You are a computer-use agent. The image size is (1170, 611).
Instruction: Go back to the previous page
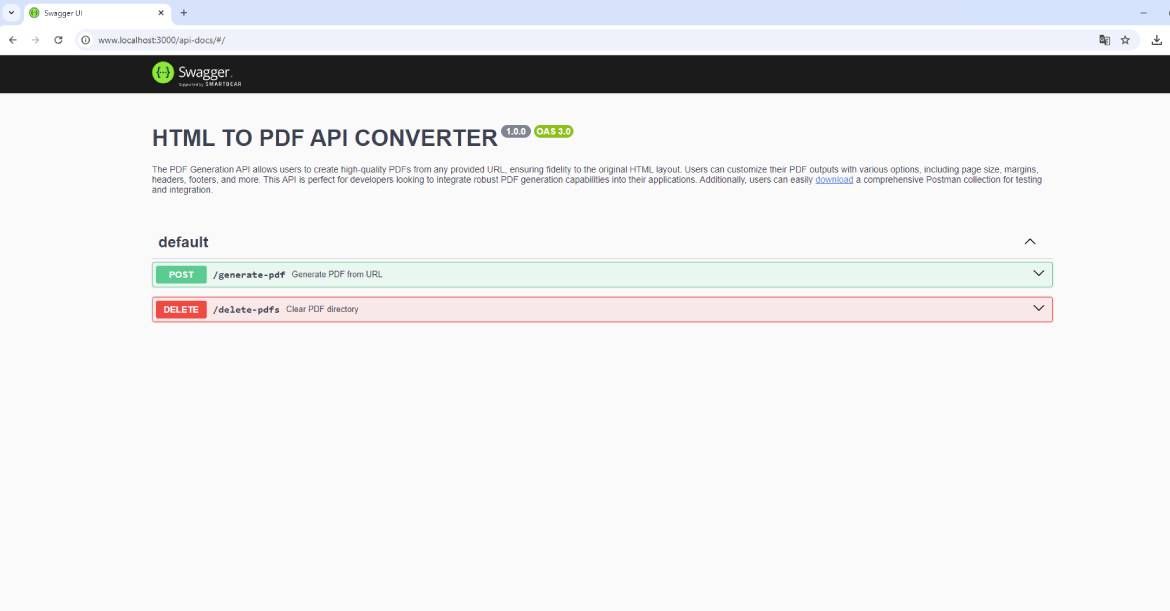(13, 40)
